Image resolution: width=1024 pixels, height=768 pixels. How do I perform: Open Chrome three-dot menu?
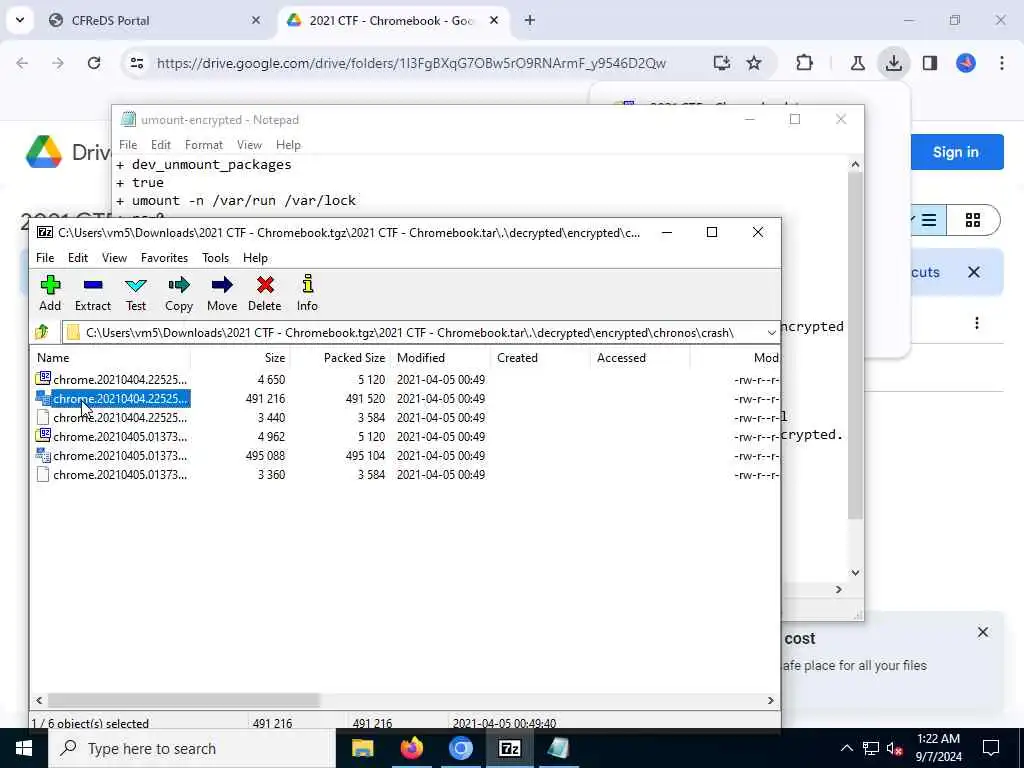tap(1002, 63)
